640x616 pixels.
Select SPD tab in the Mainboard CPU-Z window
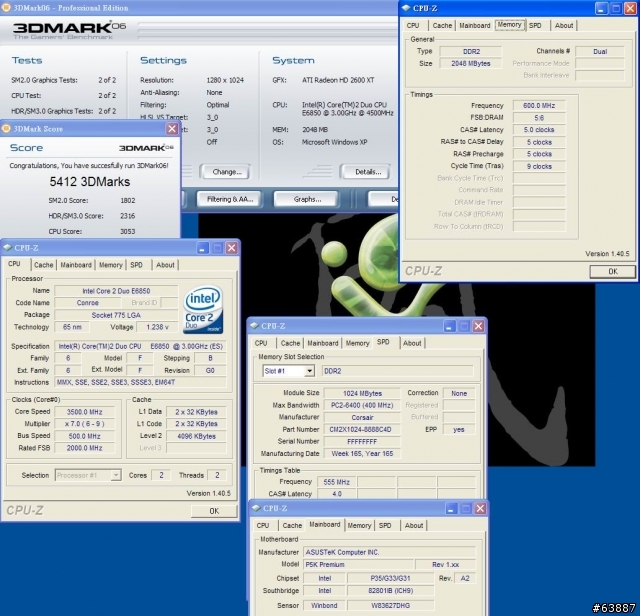click(385, 525)
